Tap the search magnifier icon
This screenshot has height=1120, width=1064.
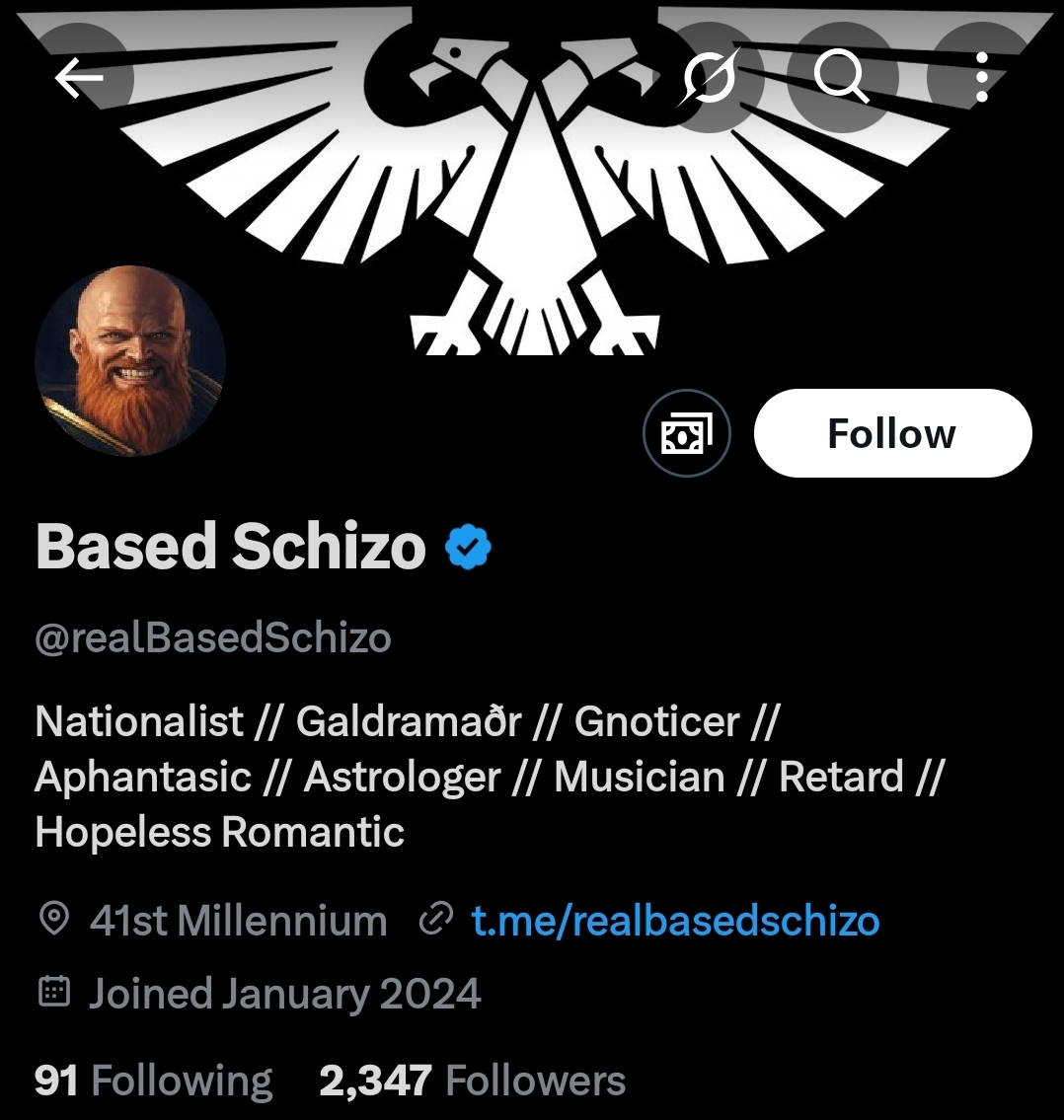click(x=842, y=77)
